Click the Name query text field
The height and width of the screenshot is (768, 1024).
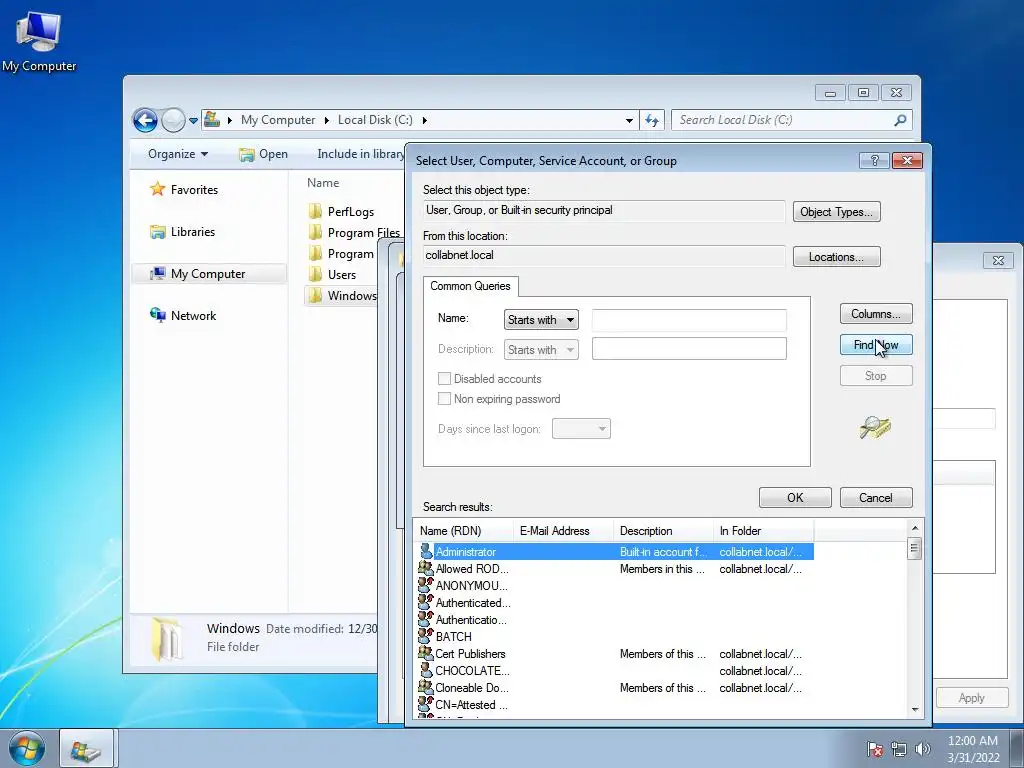pos(689,319)
